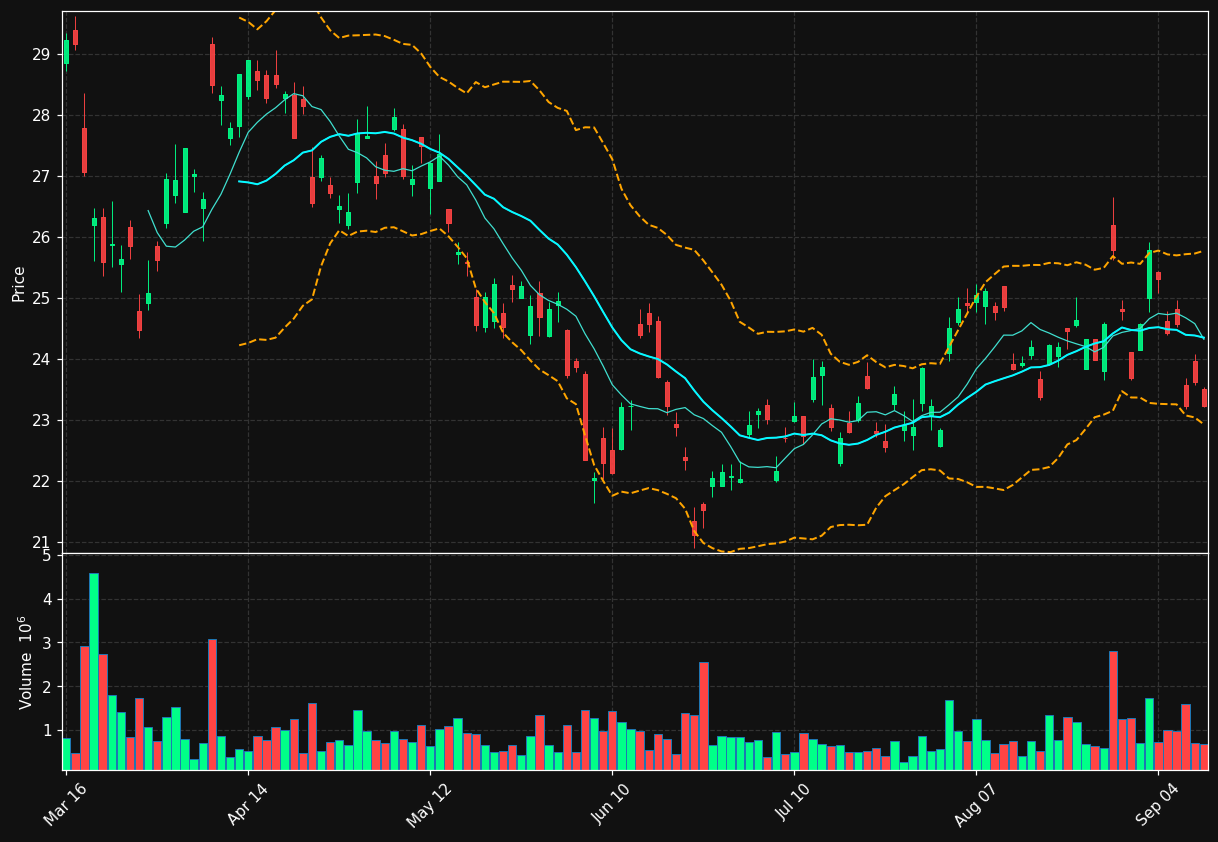The height and width of the screenshot is (842, 1218).
Task: Click the Jun 10 date label
Action: 610,805
